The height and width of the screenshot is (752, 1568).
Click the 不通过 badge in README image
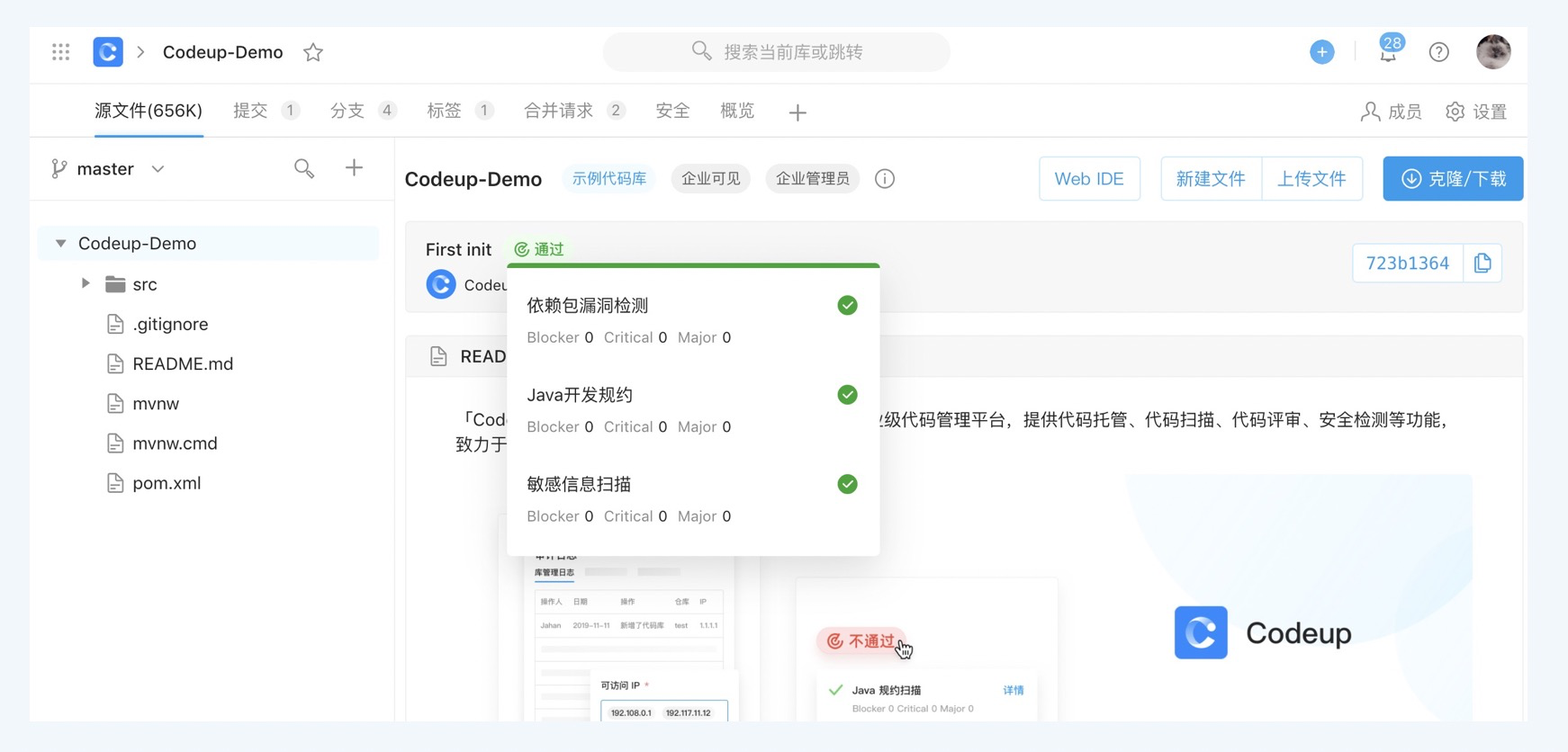pyautogui.click(x=861, y=640)
